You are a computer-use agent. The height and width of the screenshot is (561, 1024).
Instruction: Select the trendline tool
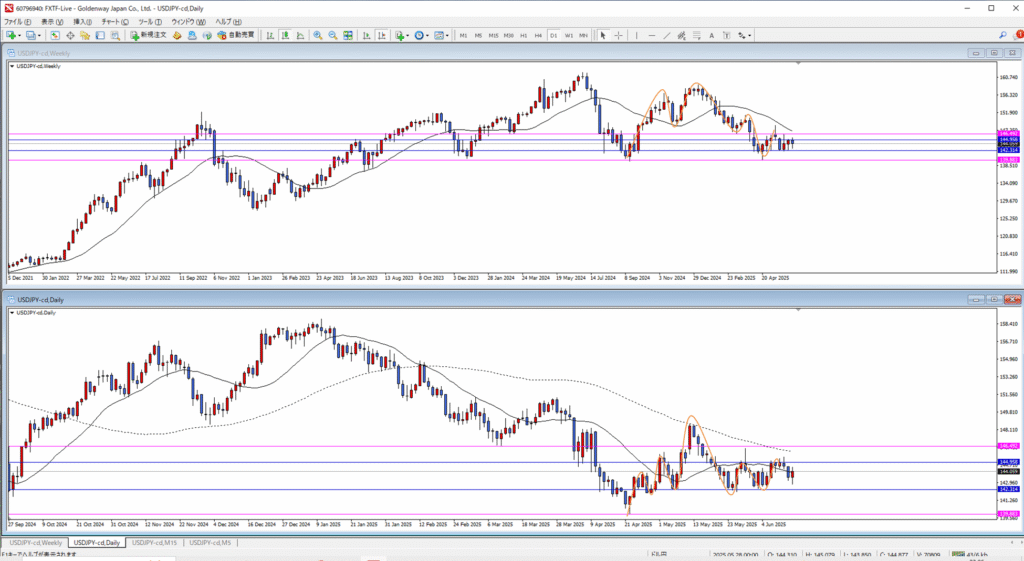(x=666, y=35)
